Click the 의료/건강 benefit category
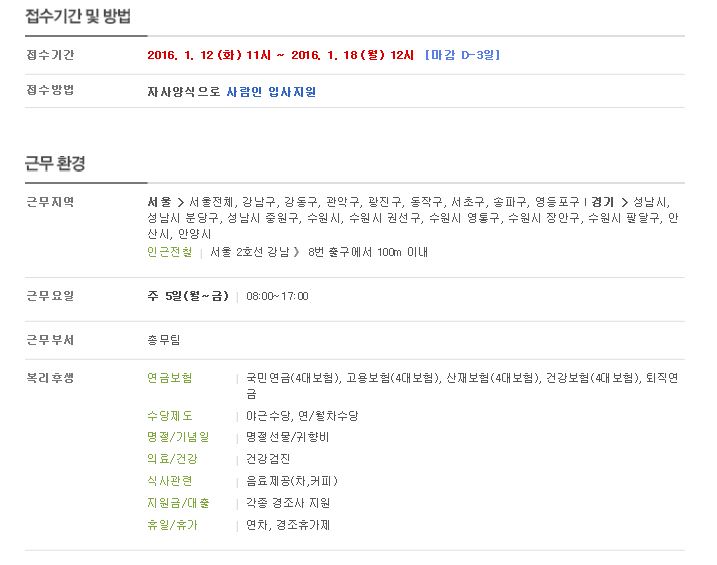 point(172,459)
